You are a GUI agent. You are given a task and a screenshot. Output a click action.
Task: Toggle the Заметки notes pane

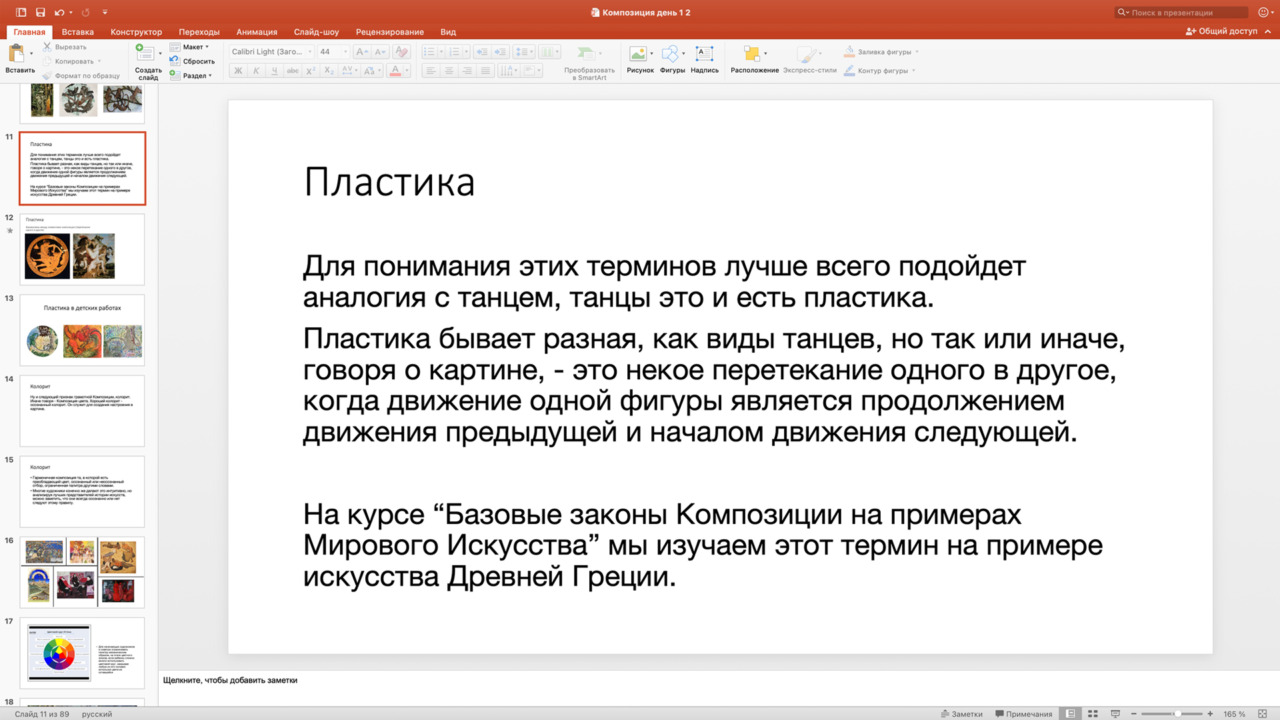(x=962, y=714)
